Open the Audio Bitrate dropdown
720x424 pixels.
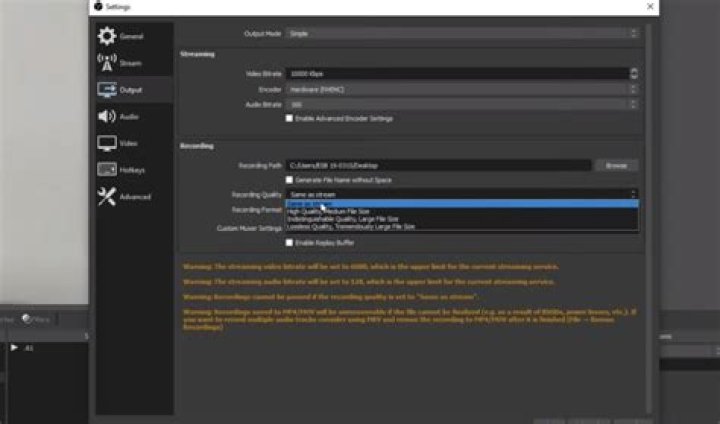pos(462,105)
